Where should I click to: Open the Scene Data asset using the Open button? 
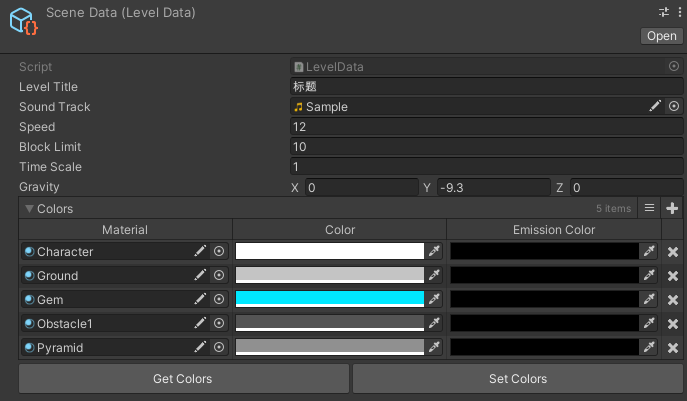tap(662, 36)
